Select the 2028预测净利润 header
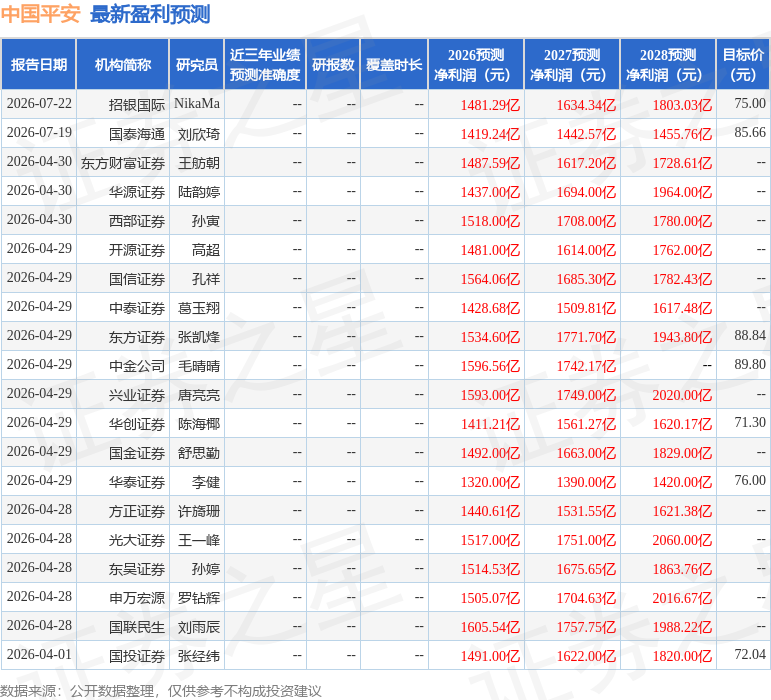 tap(668, 64)
